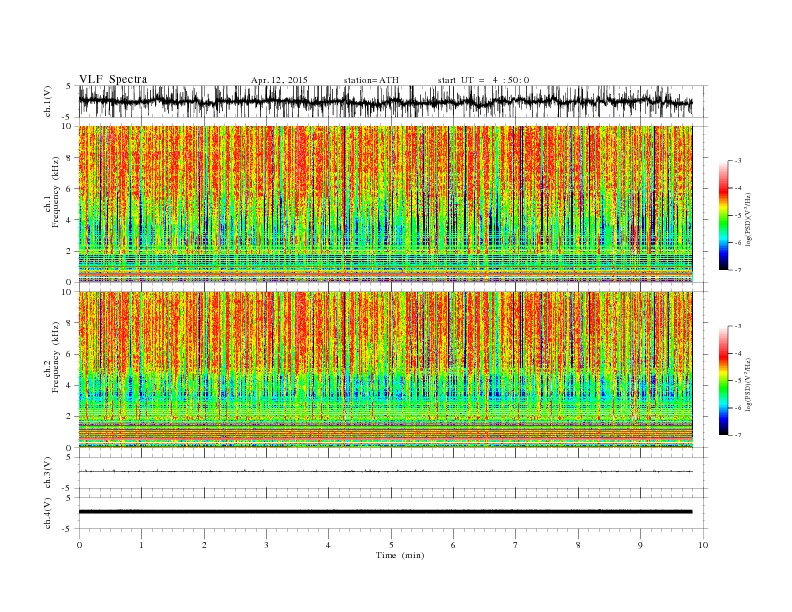Select the "start UT = 4 :50: 0" text
Viewport: 792px width, 612px height.
click(483, 80)
